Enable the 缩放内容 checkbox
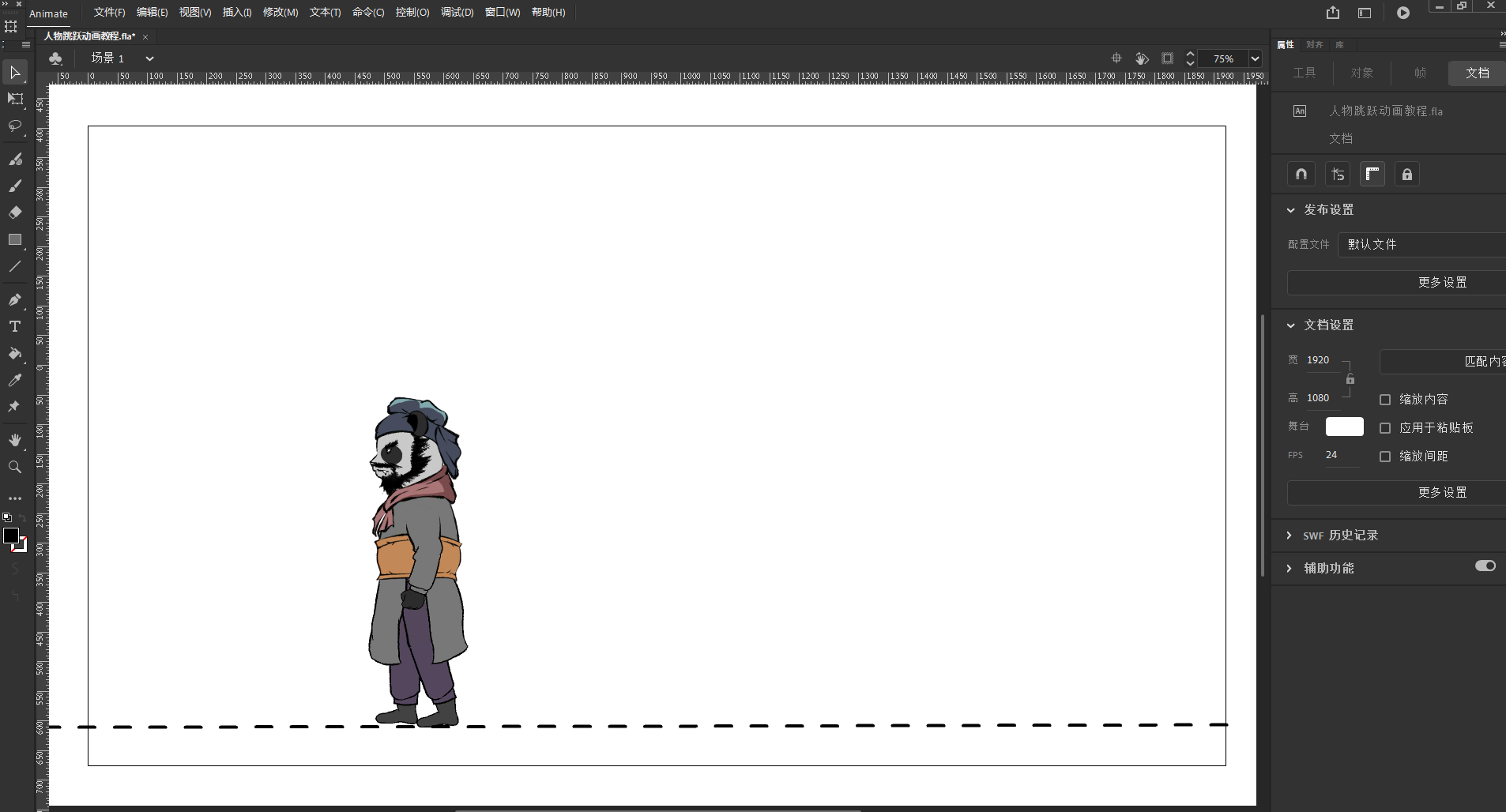The image size is (1506, 812). coord(1385,400)
